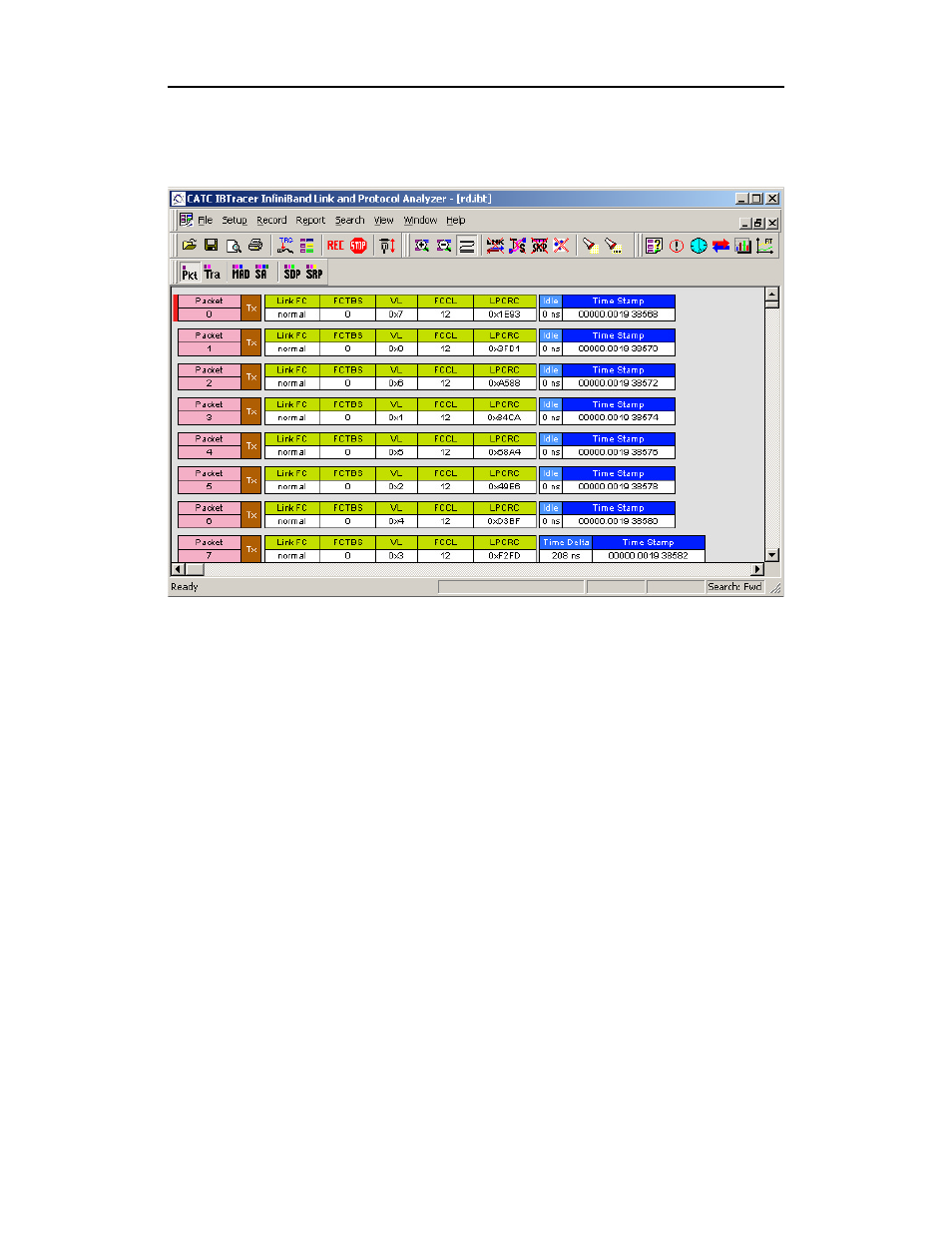This screenshot has height=1233, width=952.
Task: Toggle the Hide SKP packets icon
Action: pyautogui.click(x=540, y=246)
